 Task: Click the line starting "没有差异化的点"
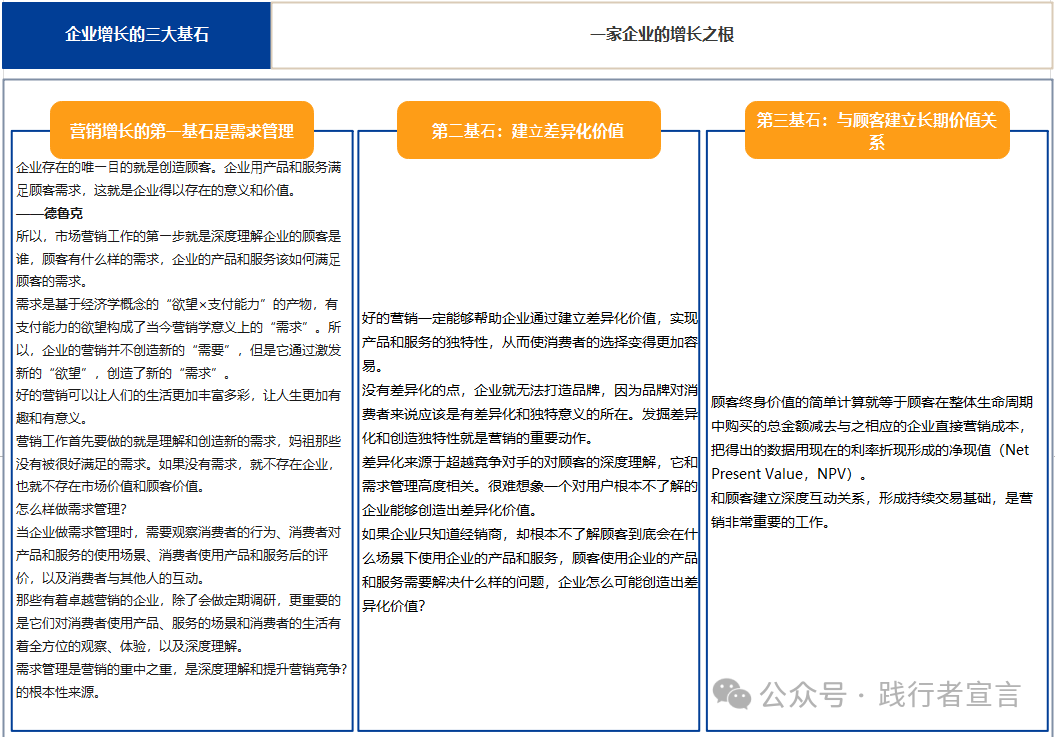(x=529, y=391)
